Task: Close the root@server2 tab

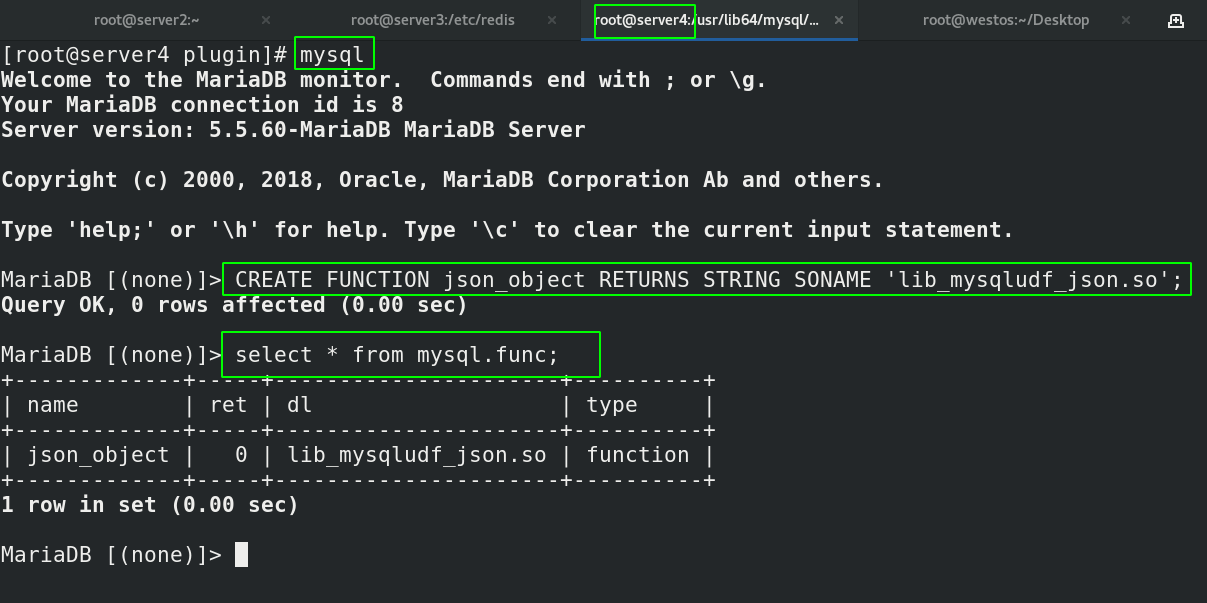Action: point(265,18)
